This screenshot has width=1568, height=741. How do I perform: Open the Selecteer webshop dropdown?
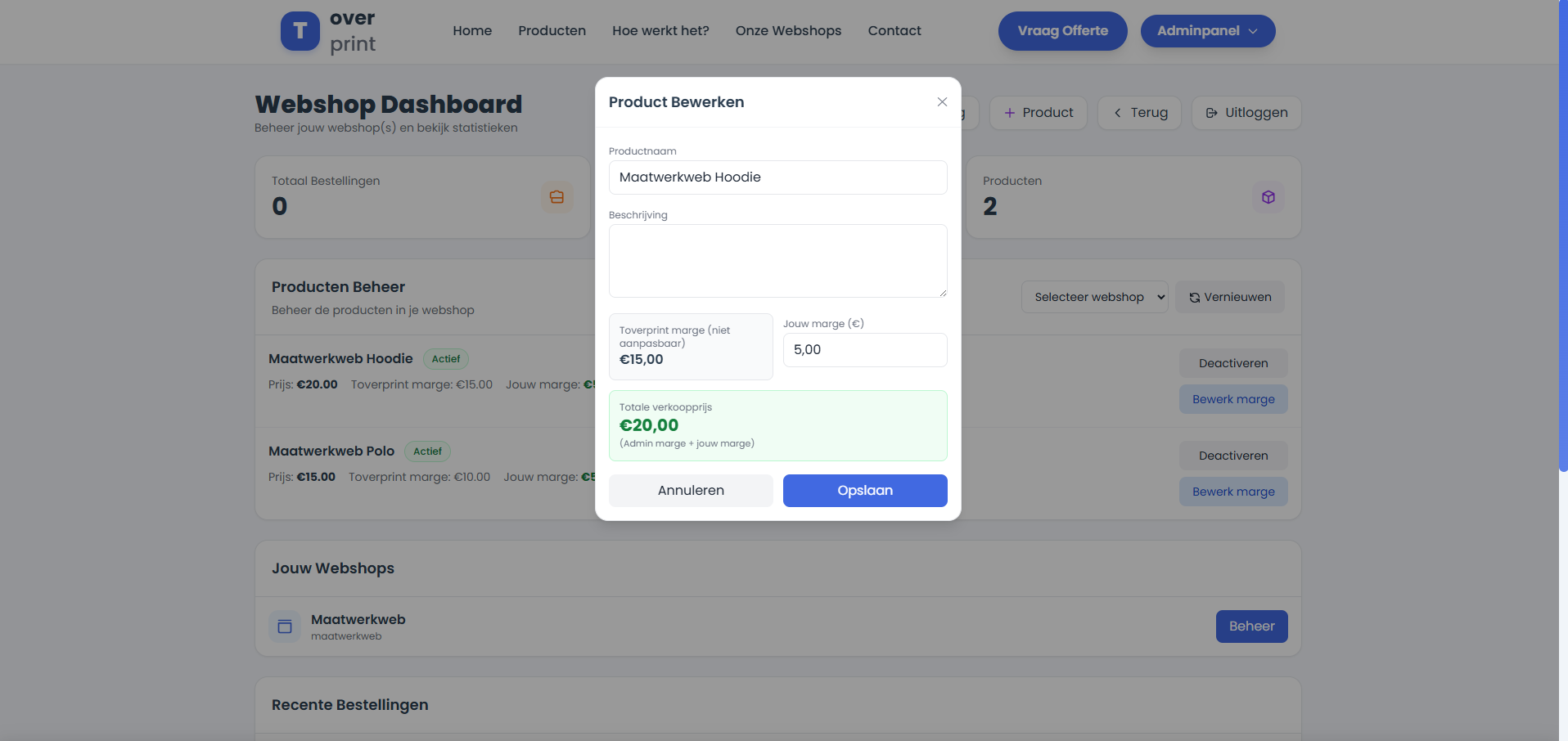(1094, 297)
